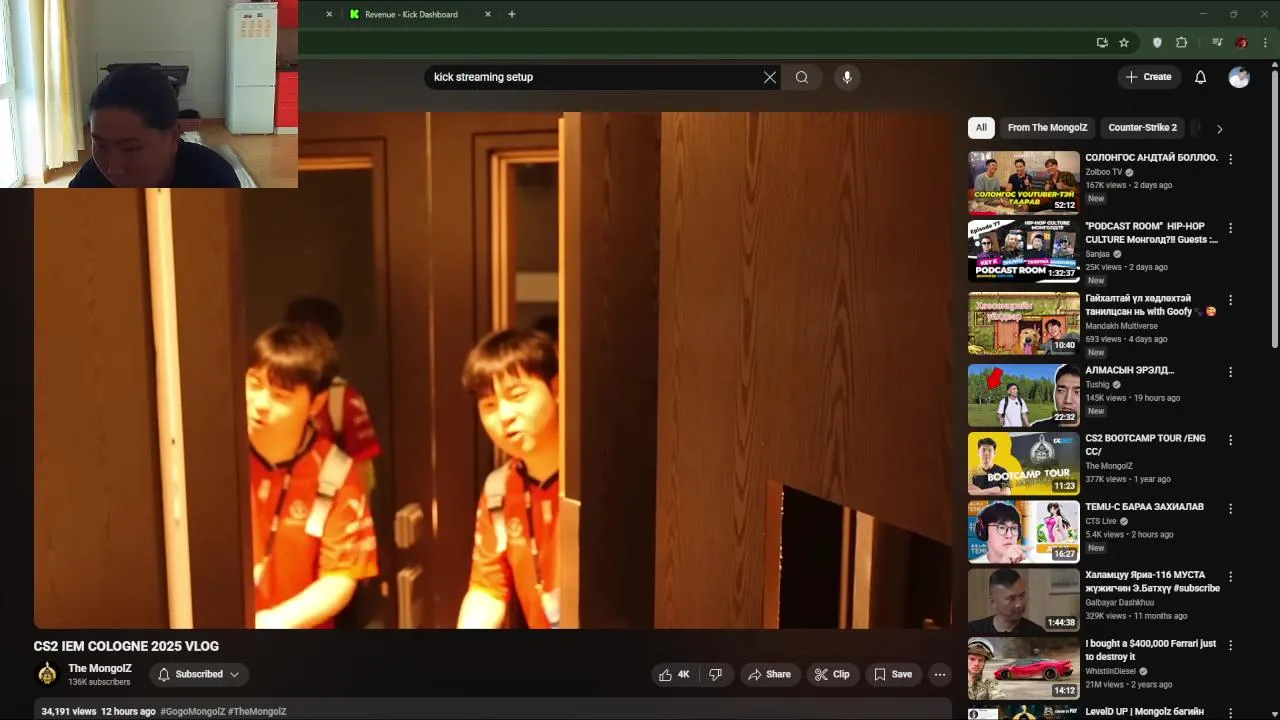Click the main video player frame
The height and width of the screenshot is (720, 1280).
click(x=492, y=370)
